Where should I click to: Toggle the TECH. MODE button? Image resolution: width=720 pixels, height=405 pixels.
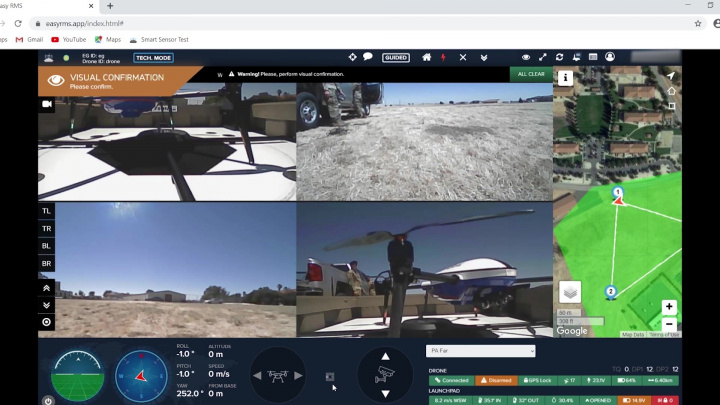coord(153,58)
